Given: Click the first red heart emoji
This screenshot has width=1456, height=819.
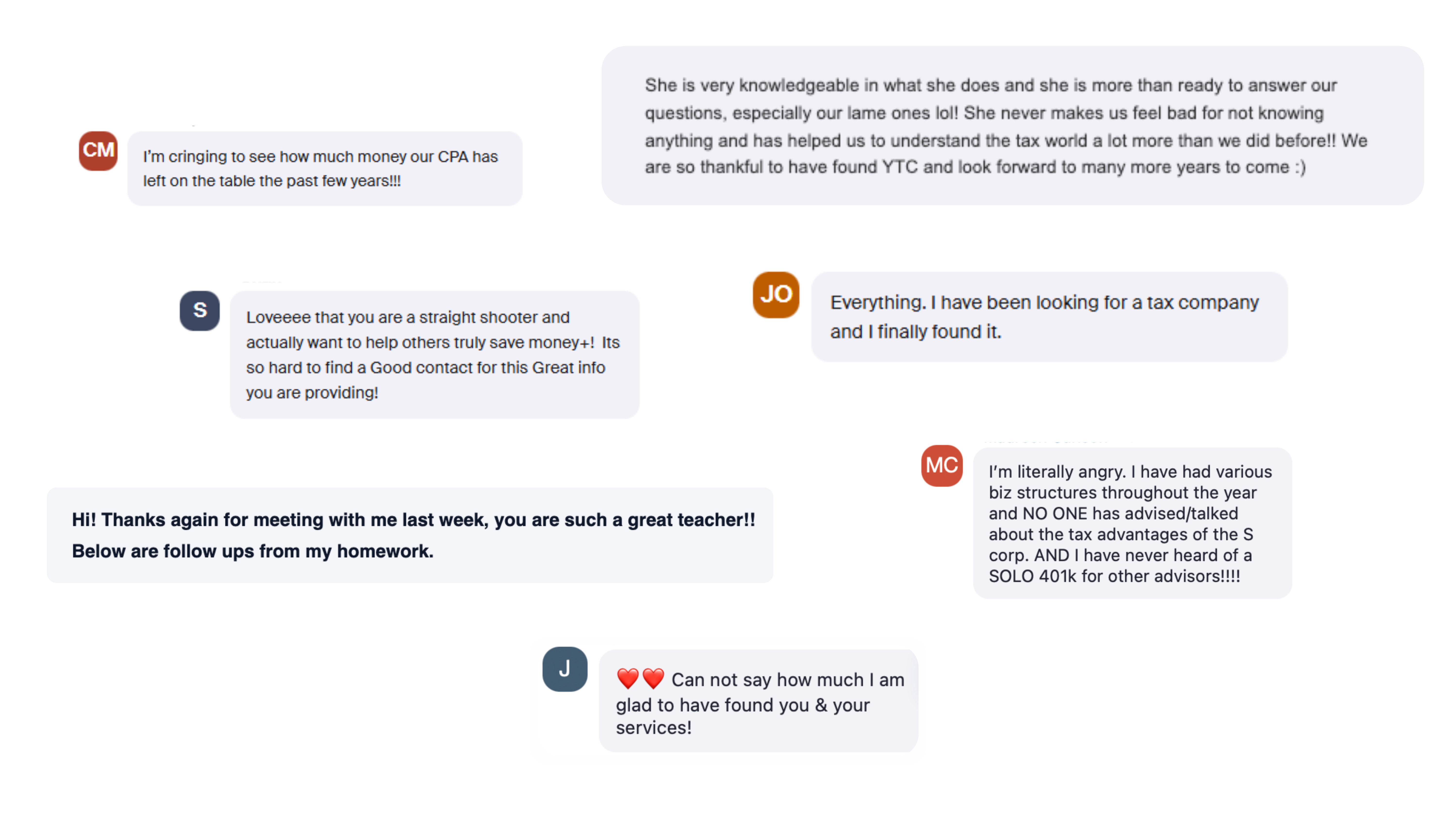Looking at the screenshot, I should tap(627, 678).
